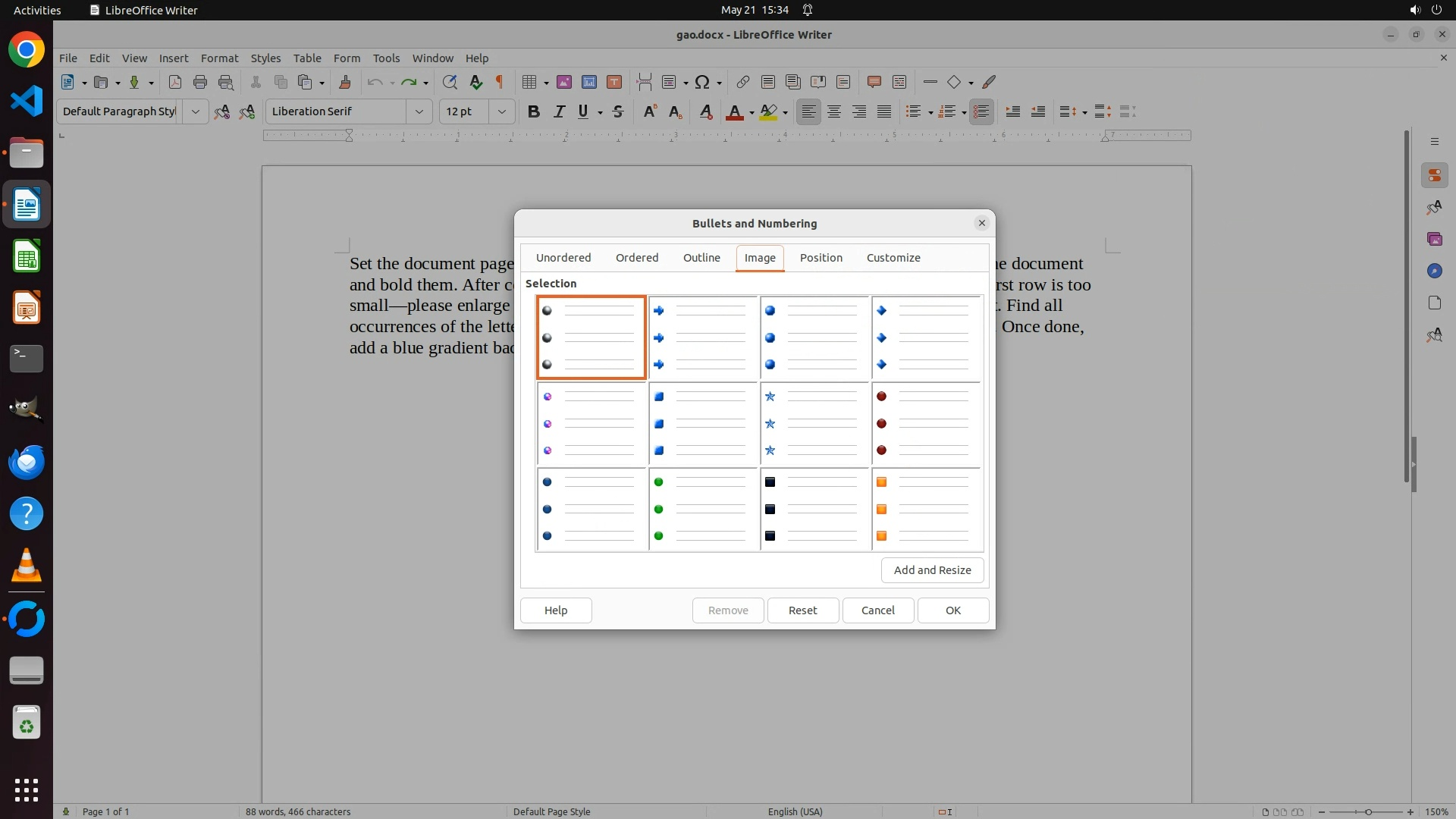The height and width of the screenshot is (819, 1456).
Task: Toggle the Unordered List toolbar button
Action: (x=913, y=111)
